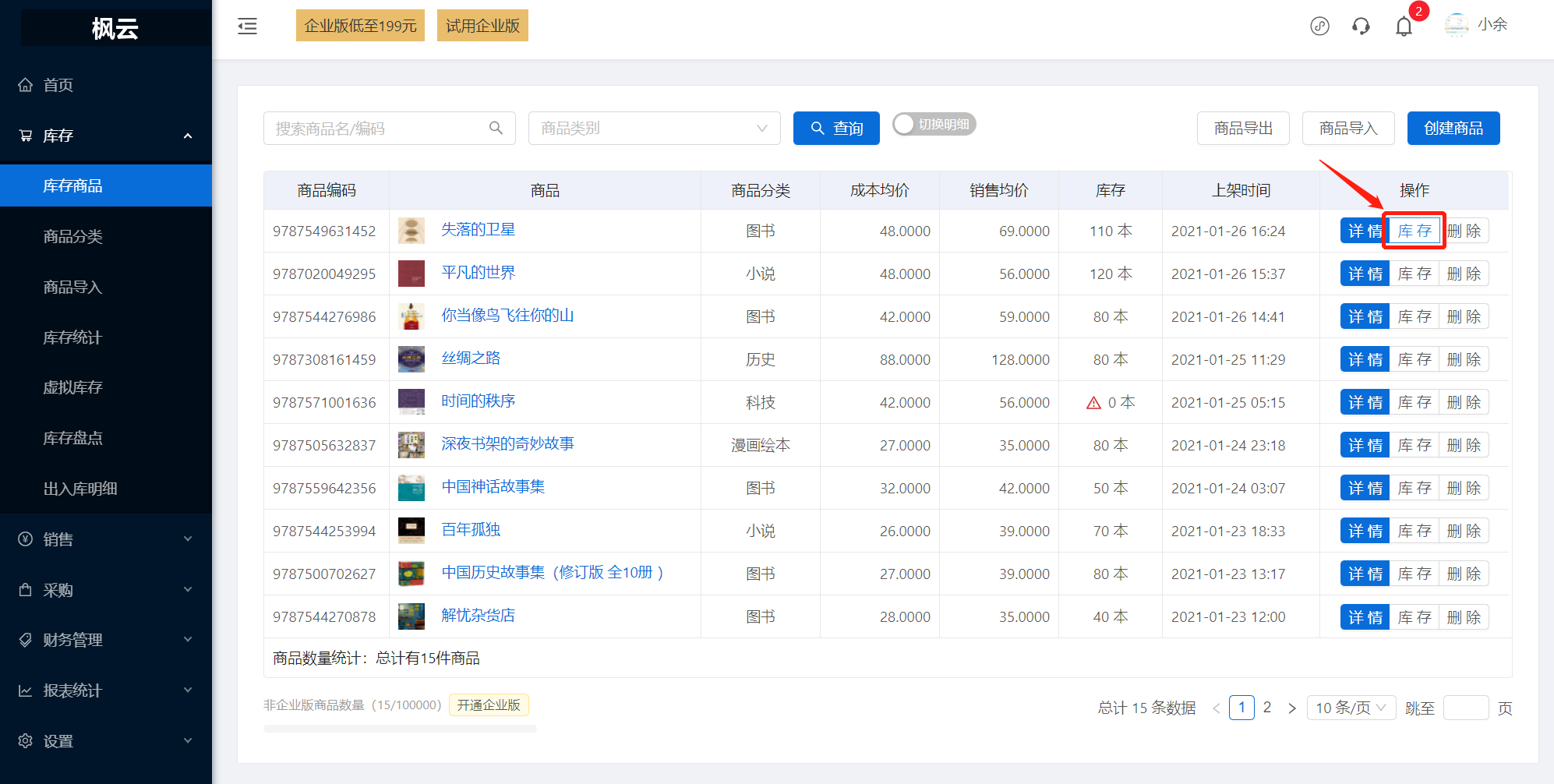This screenshot has width=1554, height=784.
Task: Select 出入库明细 menu item
Action: point(106,489)
